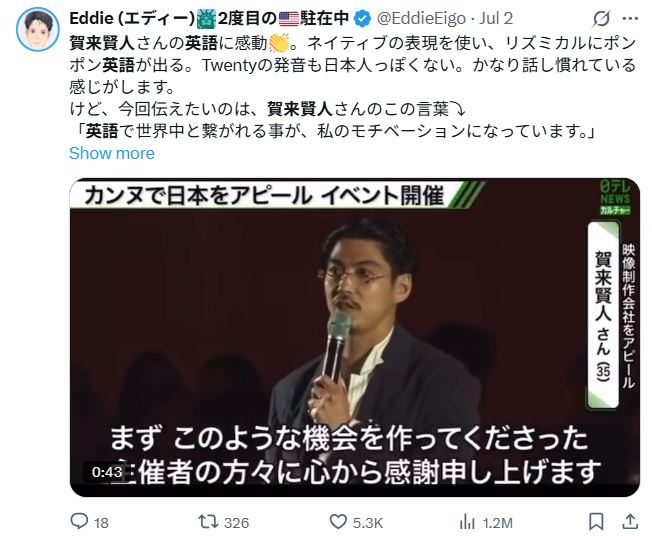This screenshot has width=652, height=536.
Task: Open the @EddieEigo handle link
Action: coord(421,18)
